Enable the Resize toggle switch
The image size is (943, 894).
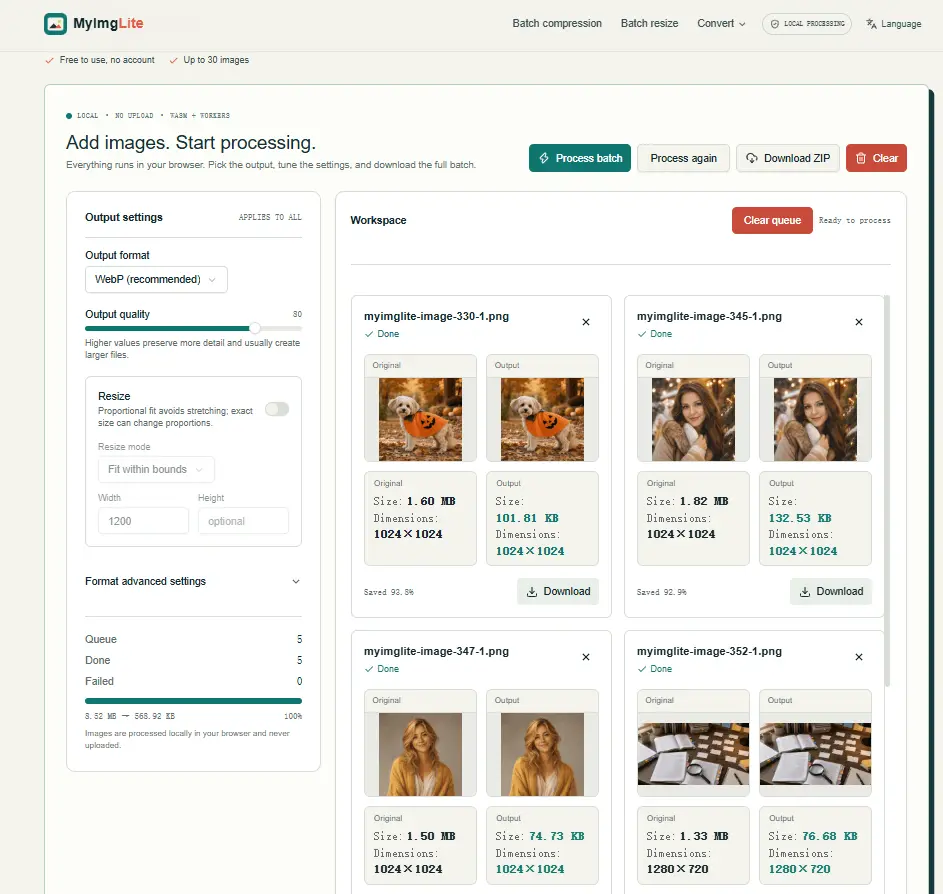point(277,409)
